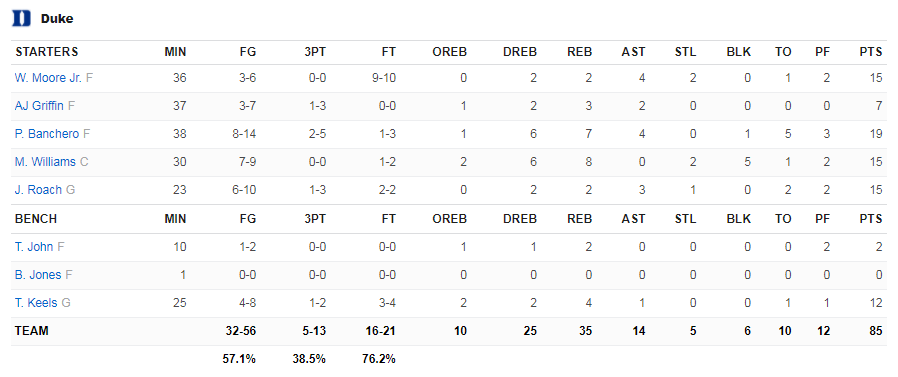
Task: Open P. Banchero player link
Action: click(x=47, y=134)
